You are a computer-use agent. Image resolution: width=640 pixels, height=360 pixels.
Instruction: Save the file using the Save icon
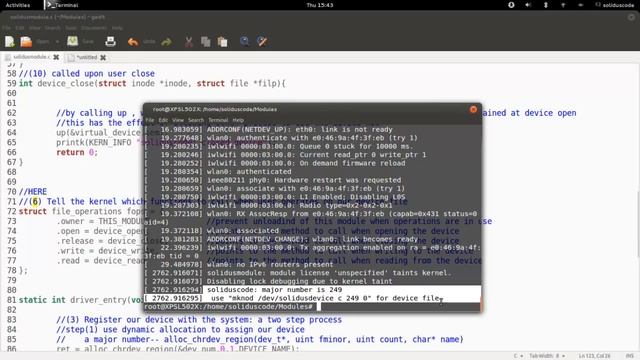[x=73, y=41]
